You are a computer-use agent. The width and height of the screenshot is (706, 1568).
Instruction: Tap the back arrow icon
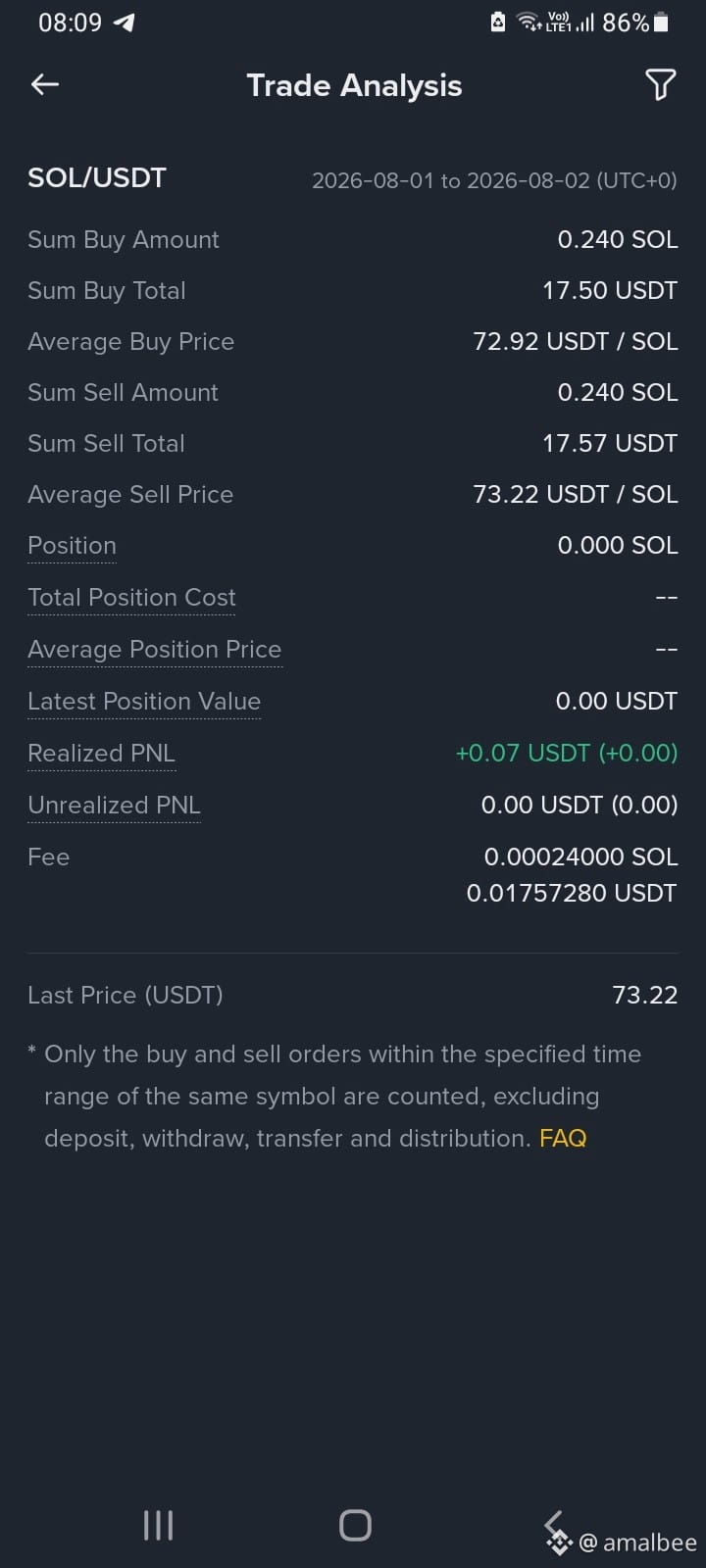45,85
